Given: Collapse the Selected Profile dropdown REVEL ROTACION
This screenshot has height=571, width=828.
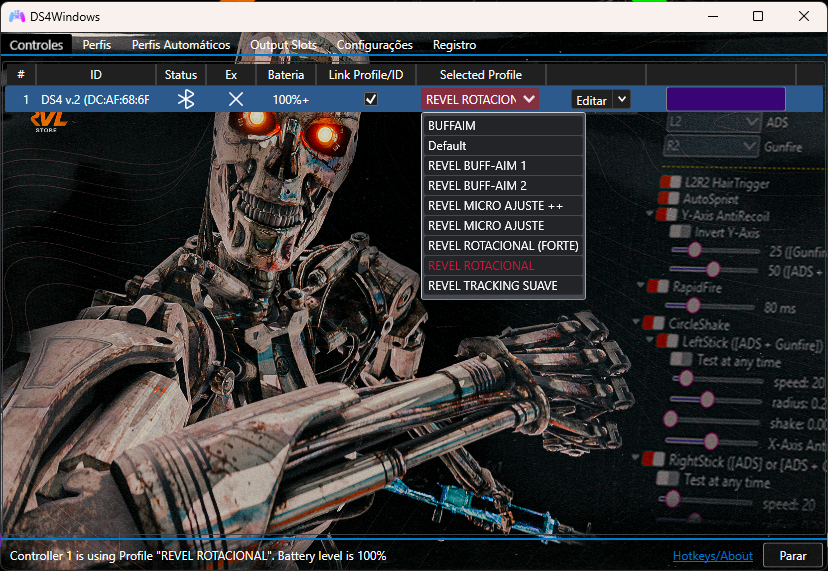Looking at the screenshot, I should click(x=479, y=99).
